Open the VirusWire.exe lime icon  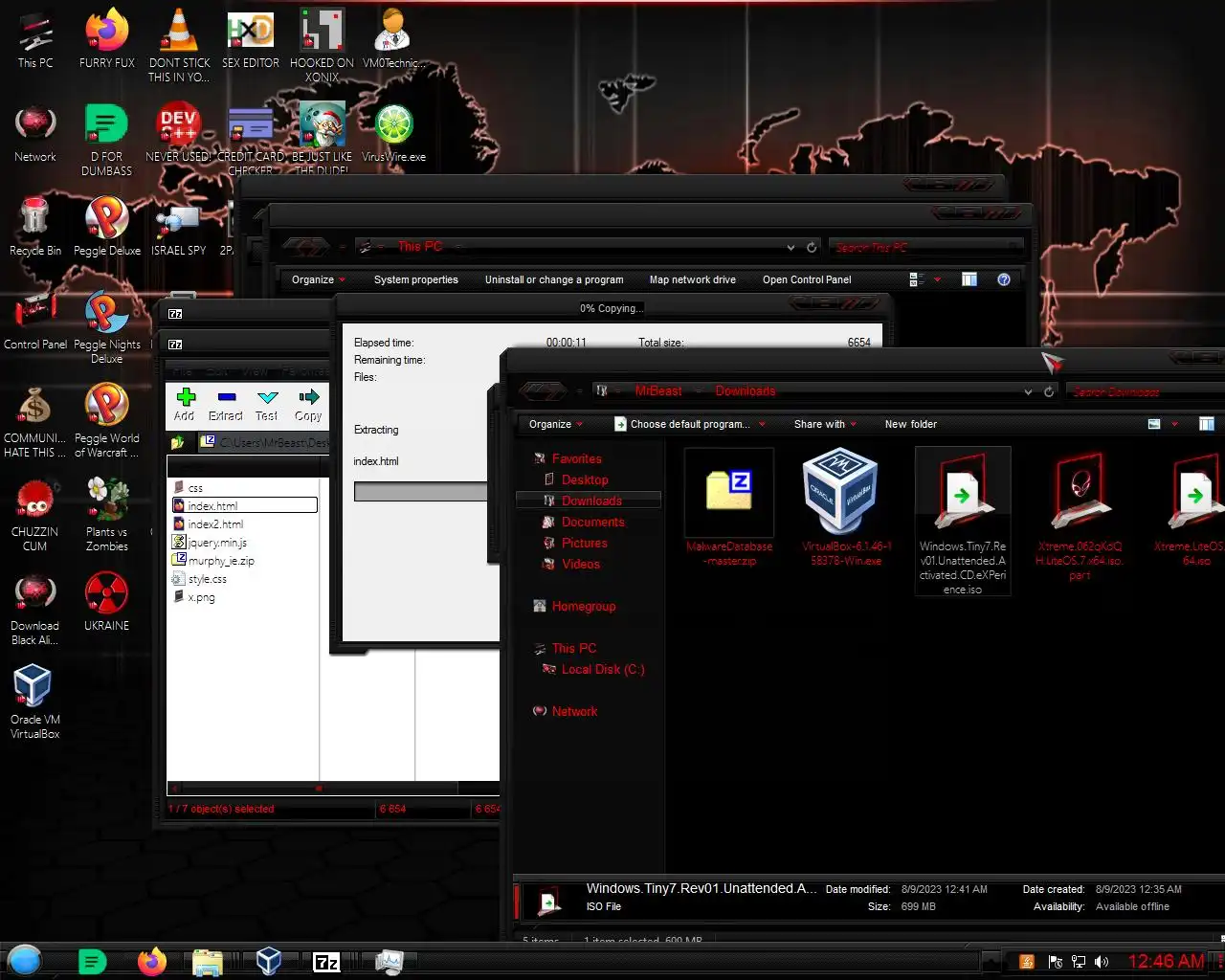393,133
